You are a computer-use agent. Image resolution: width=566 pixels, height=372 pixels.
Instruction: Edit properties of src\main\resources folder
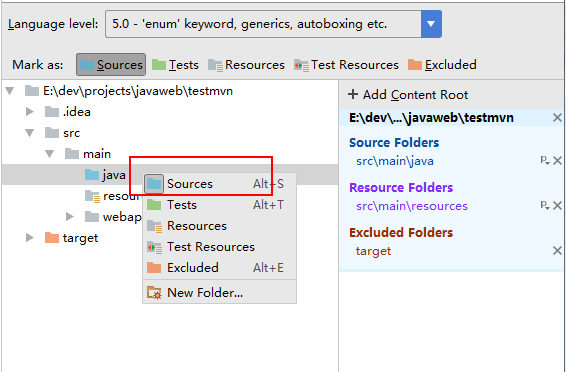coord(545,206)
